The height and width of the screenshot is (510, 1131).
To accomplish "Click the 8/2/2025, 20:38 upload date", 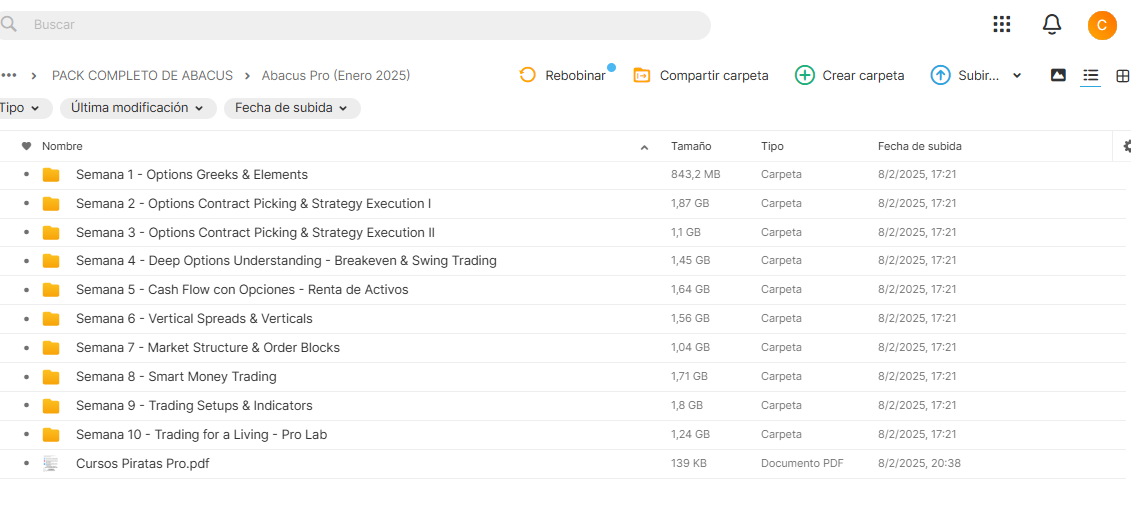I will pos(919,464).
